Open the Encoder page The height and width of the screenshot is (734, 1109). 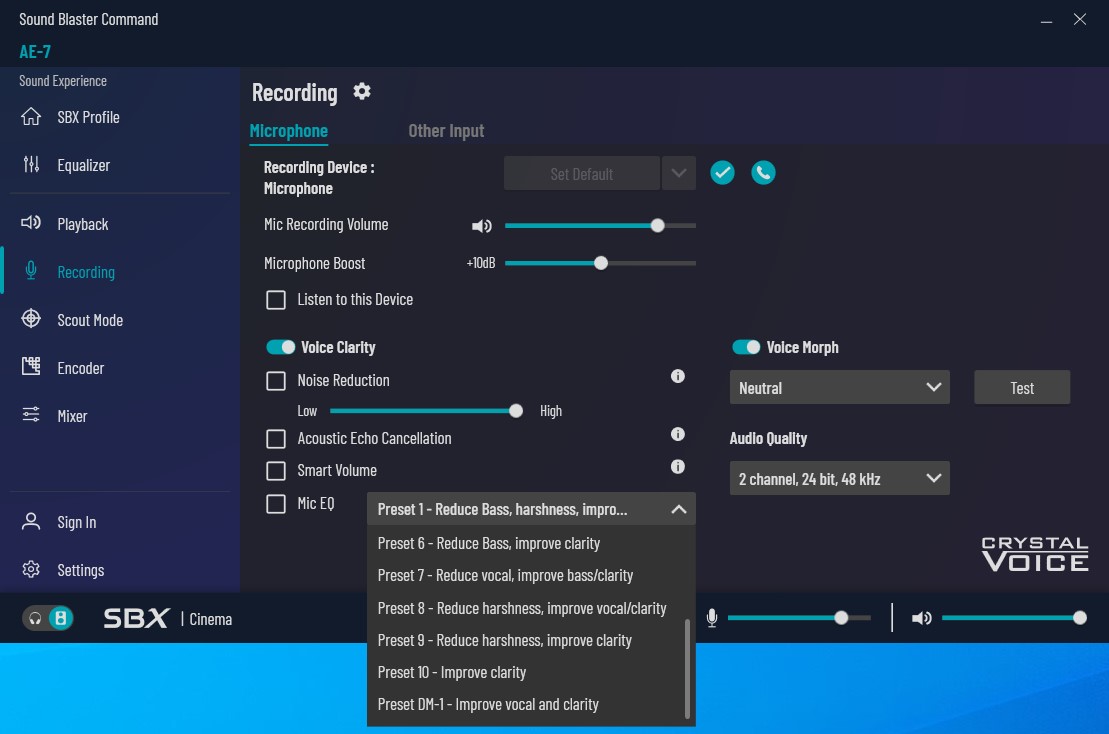[x=81, y=368]
